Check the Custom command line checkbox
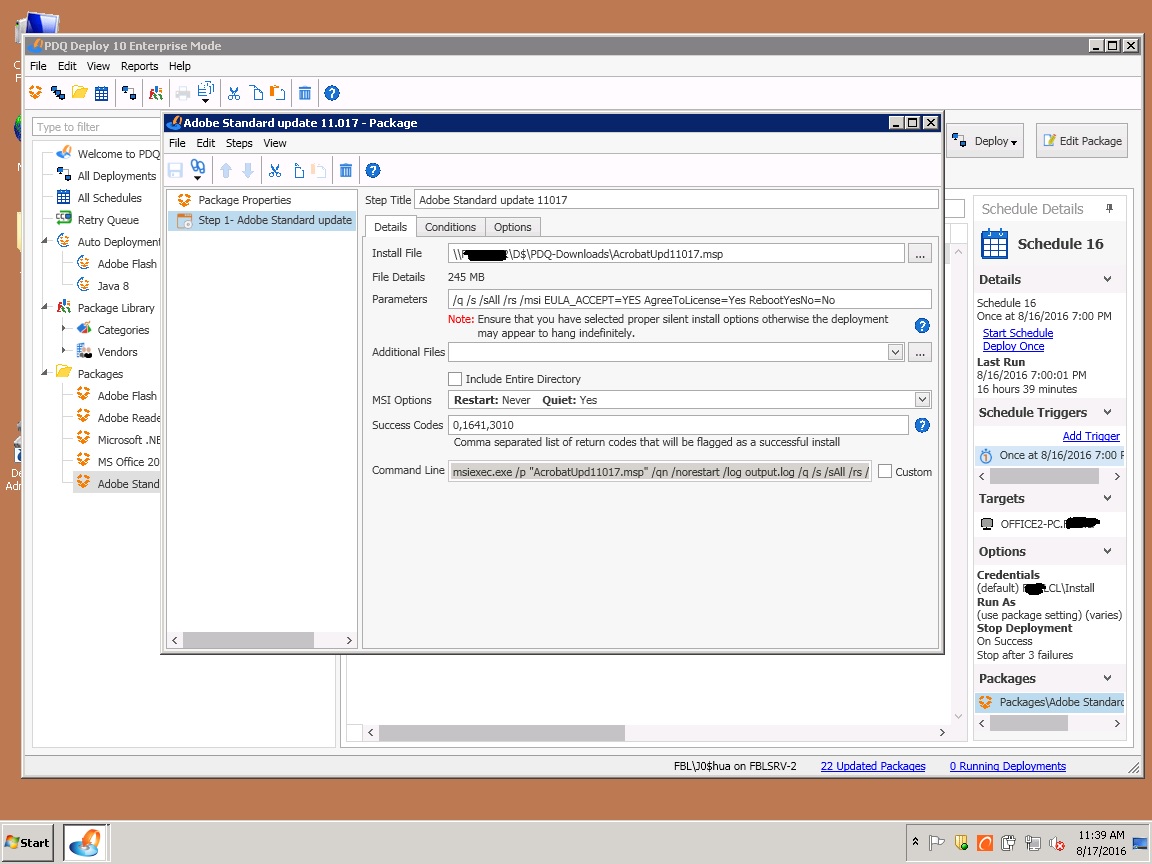Viewport: 1152px width, 864px height. [x=887, y=471]
